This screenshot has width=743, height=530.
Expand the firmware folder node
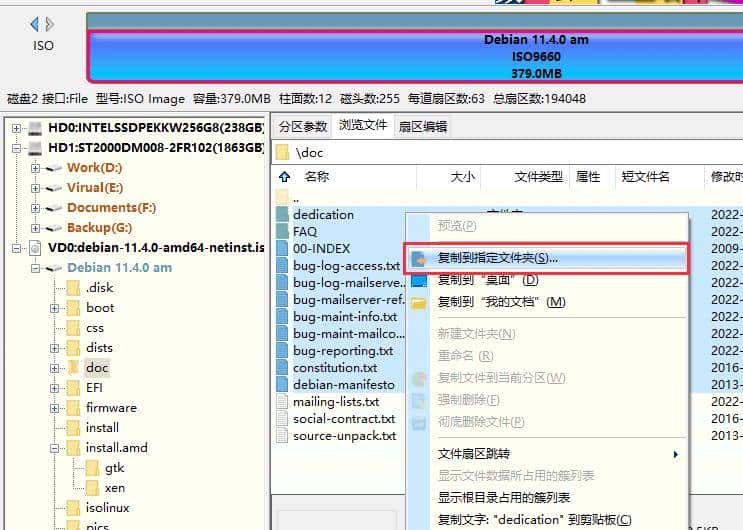tap(54, 408)
